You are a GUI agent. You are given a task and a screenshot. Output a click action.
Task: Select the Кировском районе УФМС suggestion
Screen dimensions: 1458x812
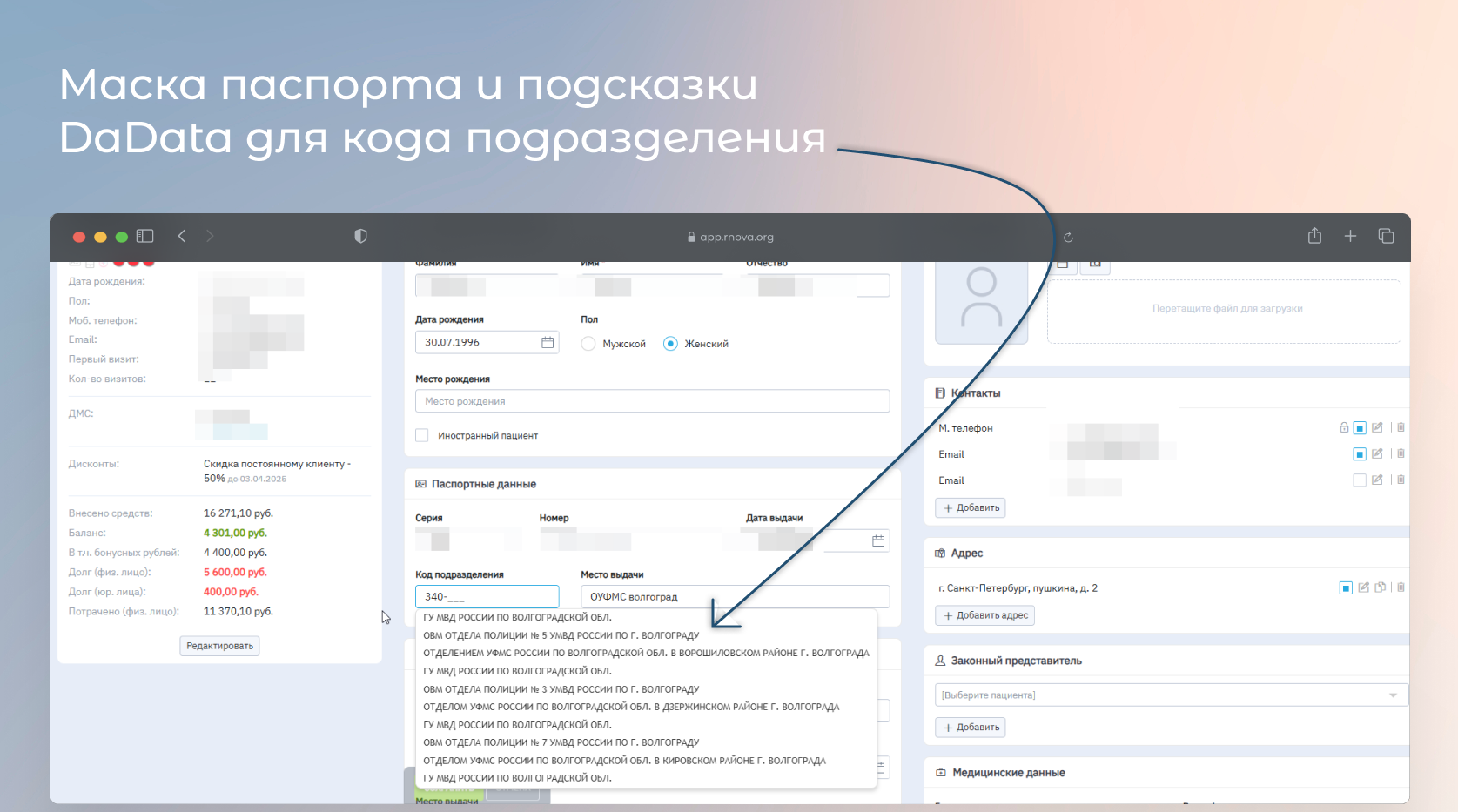coord(624,761)
